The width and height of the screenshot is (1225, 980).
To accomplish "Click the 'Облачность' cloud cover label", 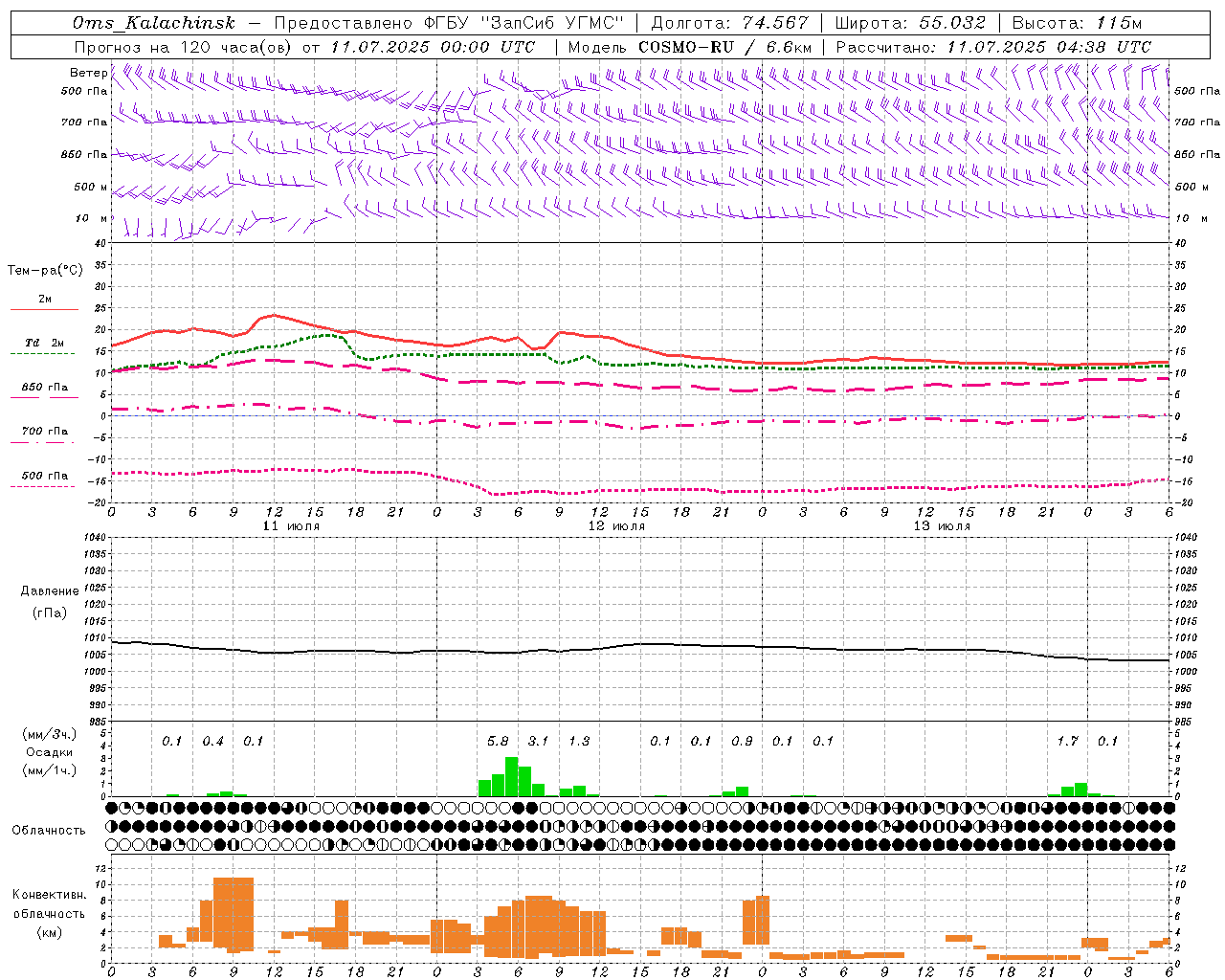I will pos(49,830).
